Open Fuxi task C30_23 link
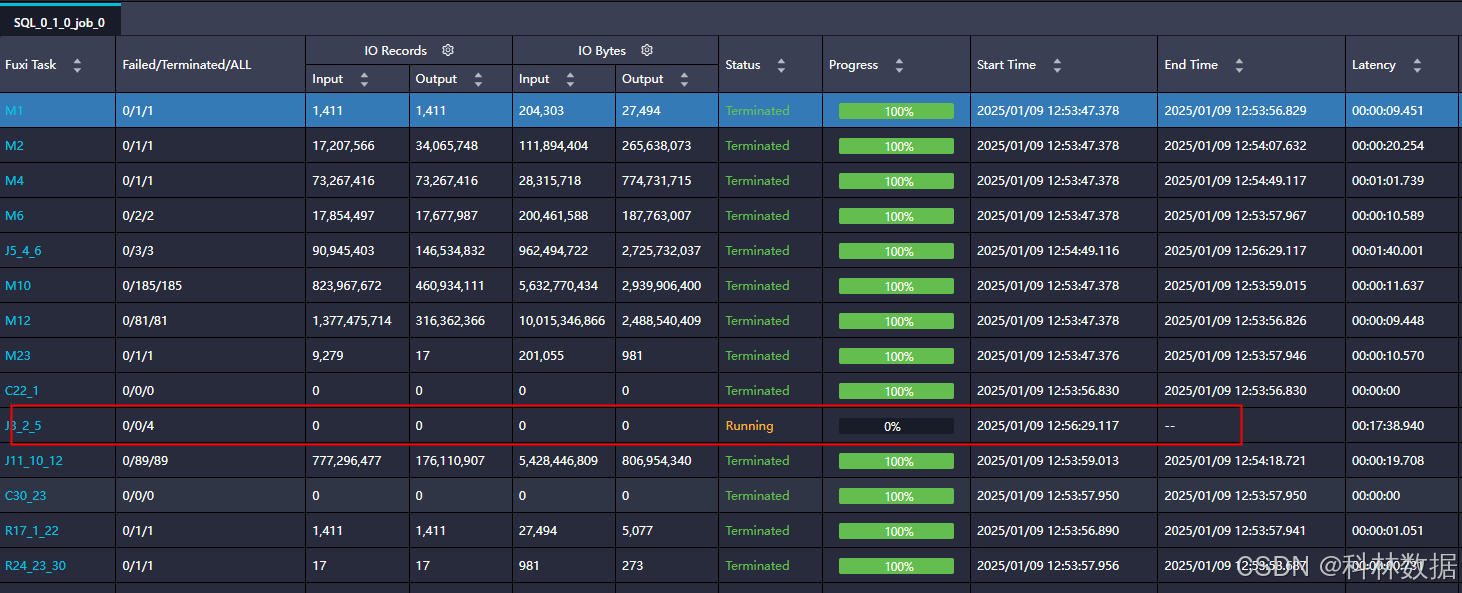This screenshot has height=593, width=1462. pos(26,496)
